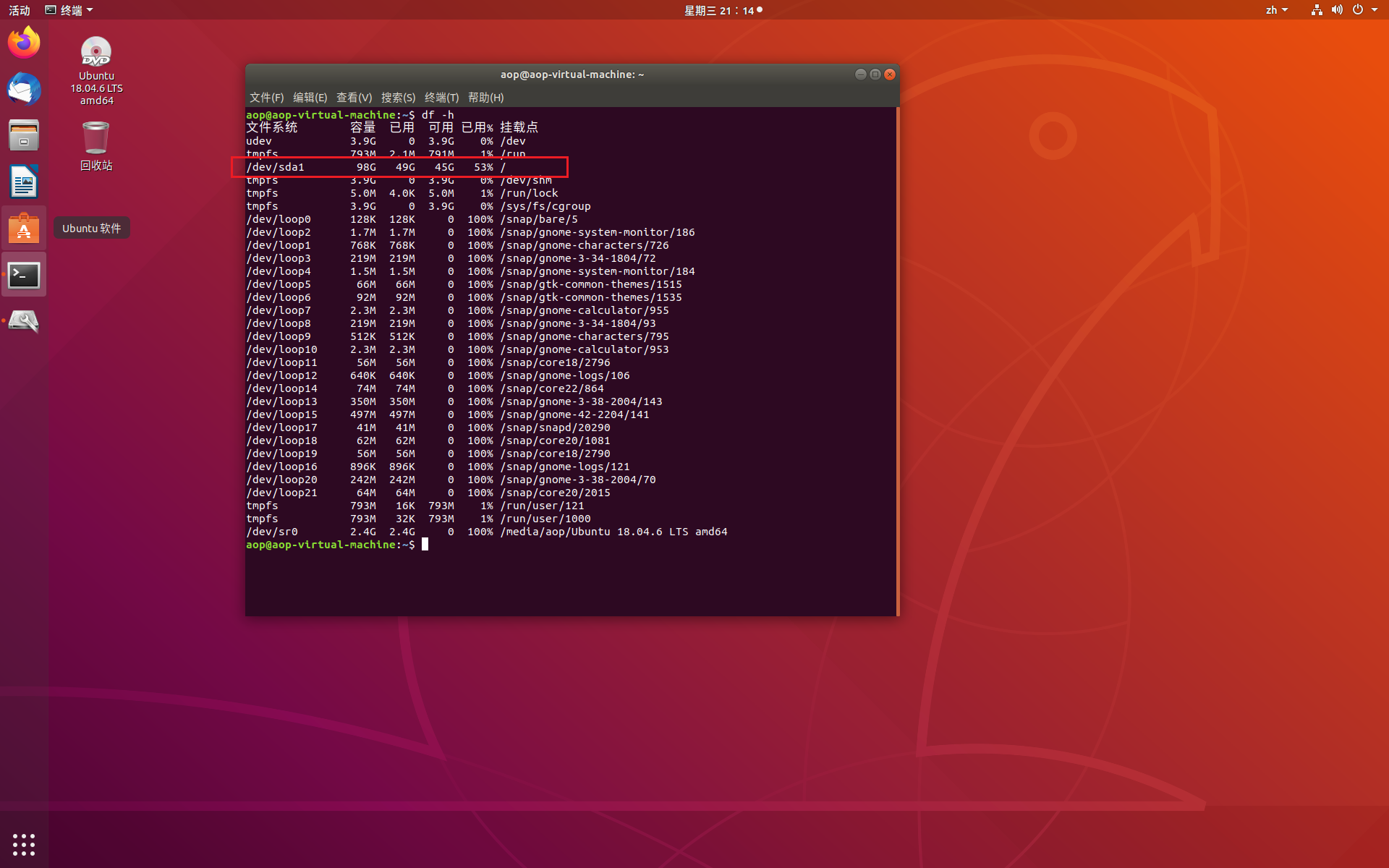Image resolution: width=1389 pixels, height=868 pixels.
Task: Open the 帮助(H) menu
Action: [x=485, y=98]
